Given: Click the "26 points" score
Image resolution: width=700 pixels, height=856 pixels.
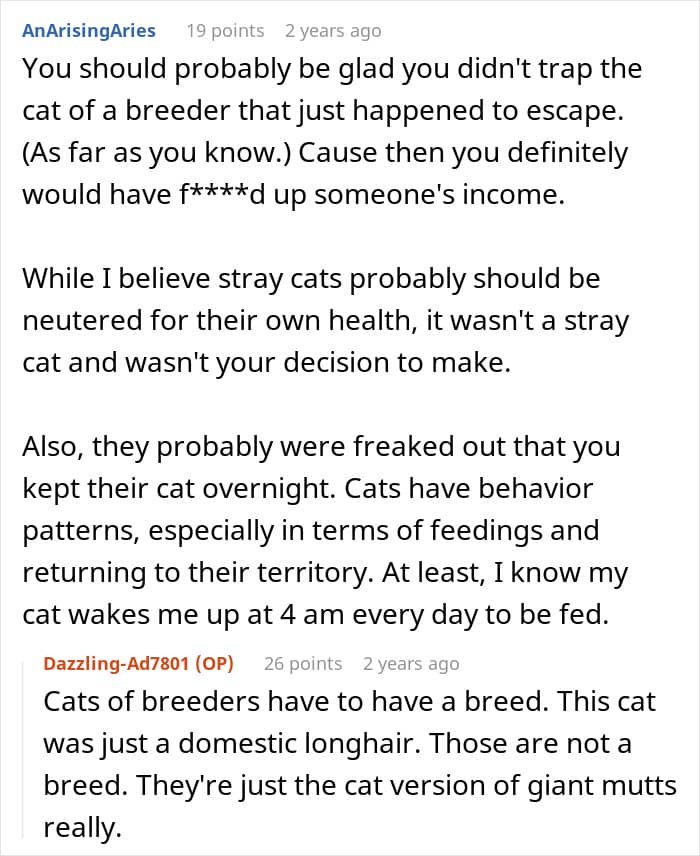Looking at the screenshot, I should tap(303, 663).
